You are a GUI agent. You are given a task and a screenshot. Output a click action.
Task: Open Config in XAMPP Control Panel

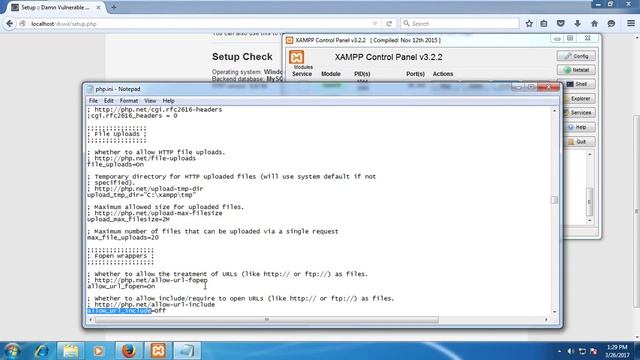point(576,56)
